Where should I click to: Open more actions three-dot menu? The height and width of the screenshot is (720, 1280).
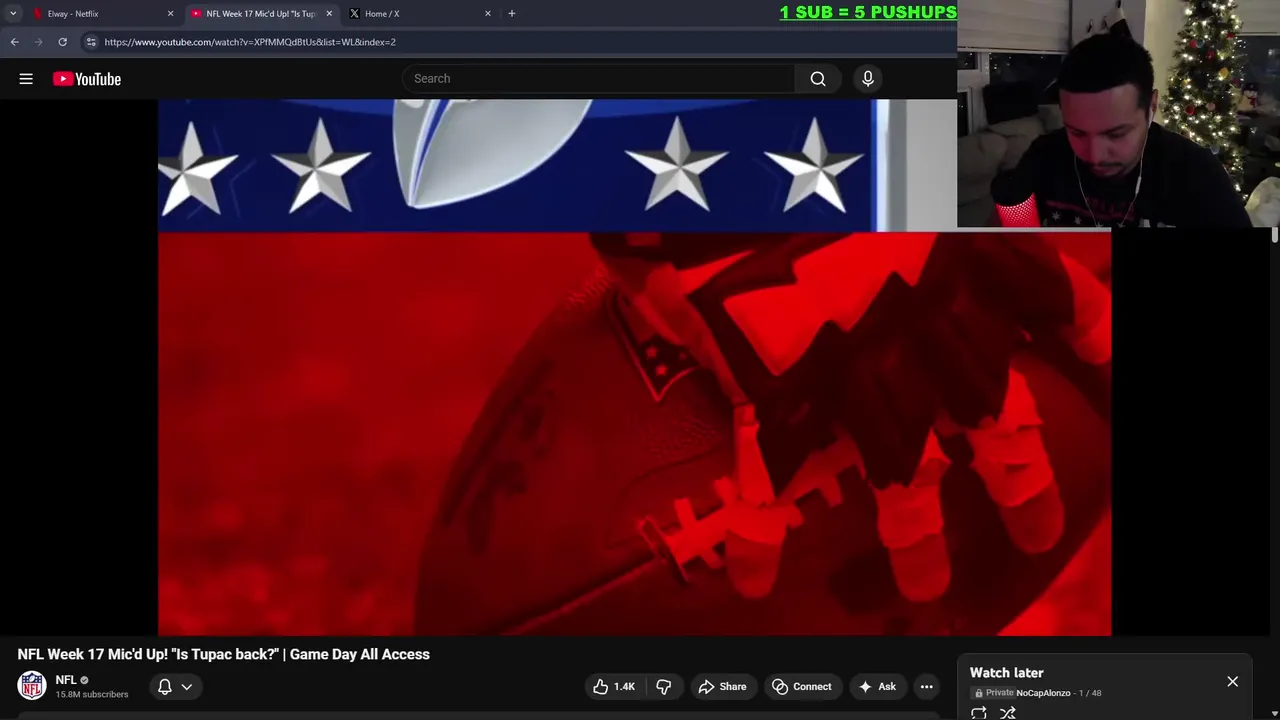pos(927,687)
